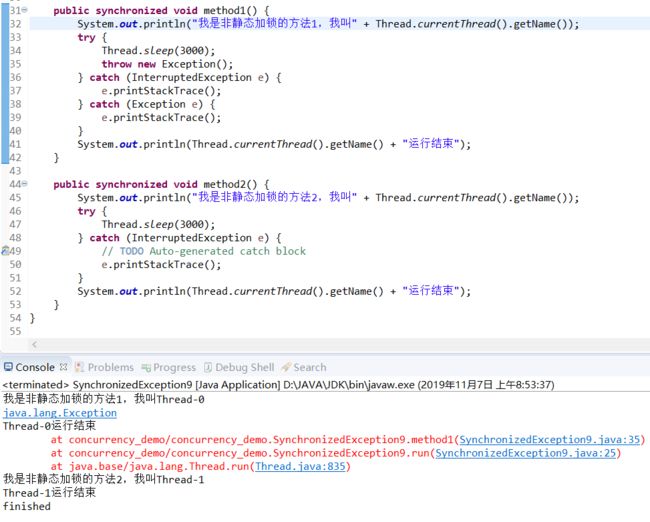Click the Debug Shell tab icon
Screen dimensions: 650x522
[208, 367]
